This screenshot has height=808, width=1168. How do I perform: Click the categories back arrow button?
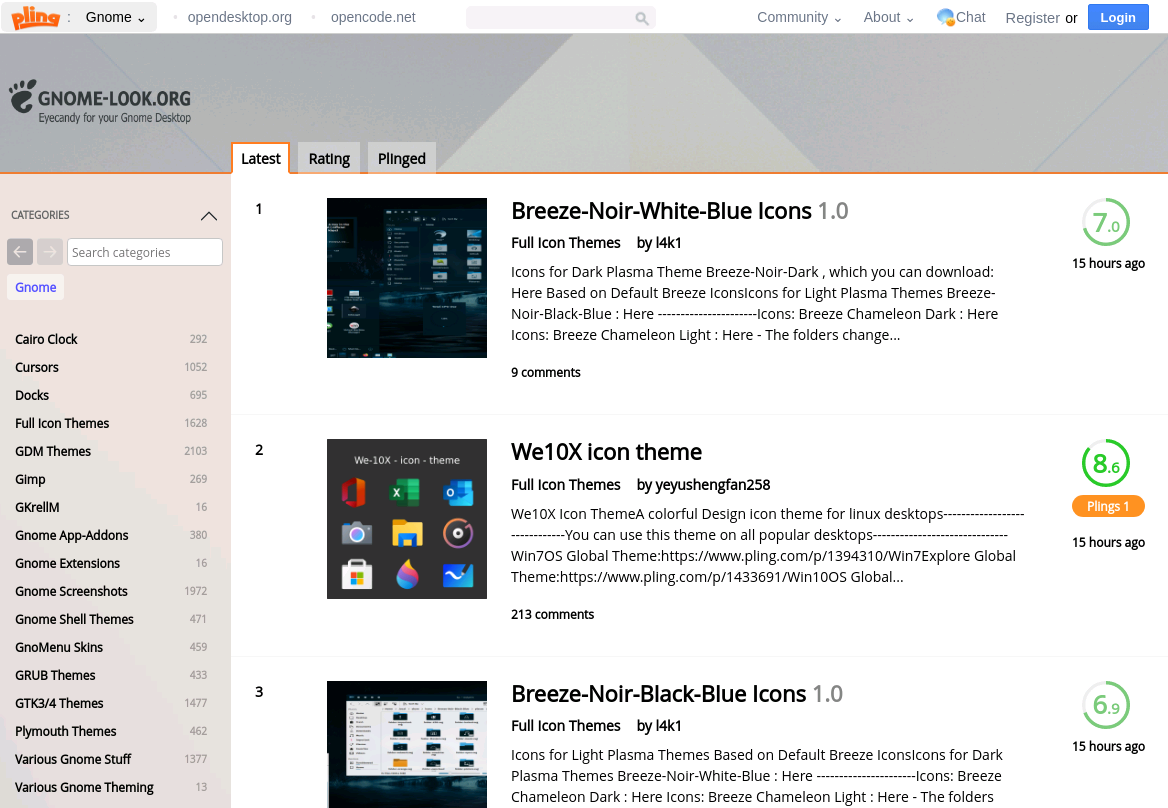pyautogui.click(x=20, y=252)
